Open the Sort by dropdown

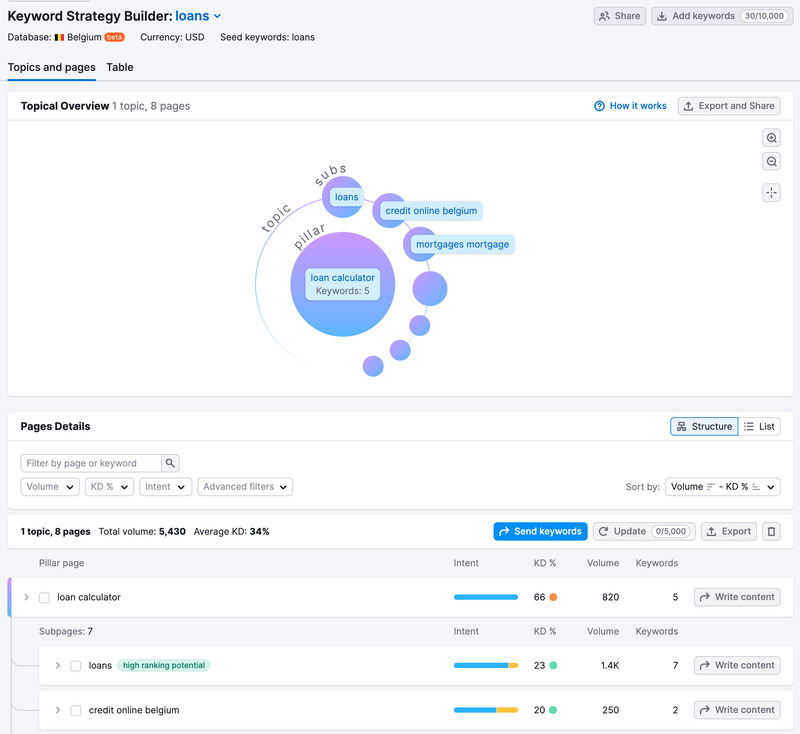(722, 487)
